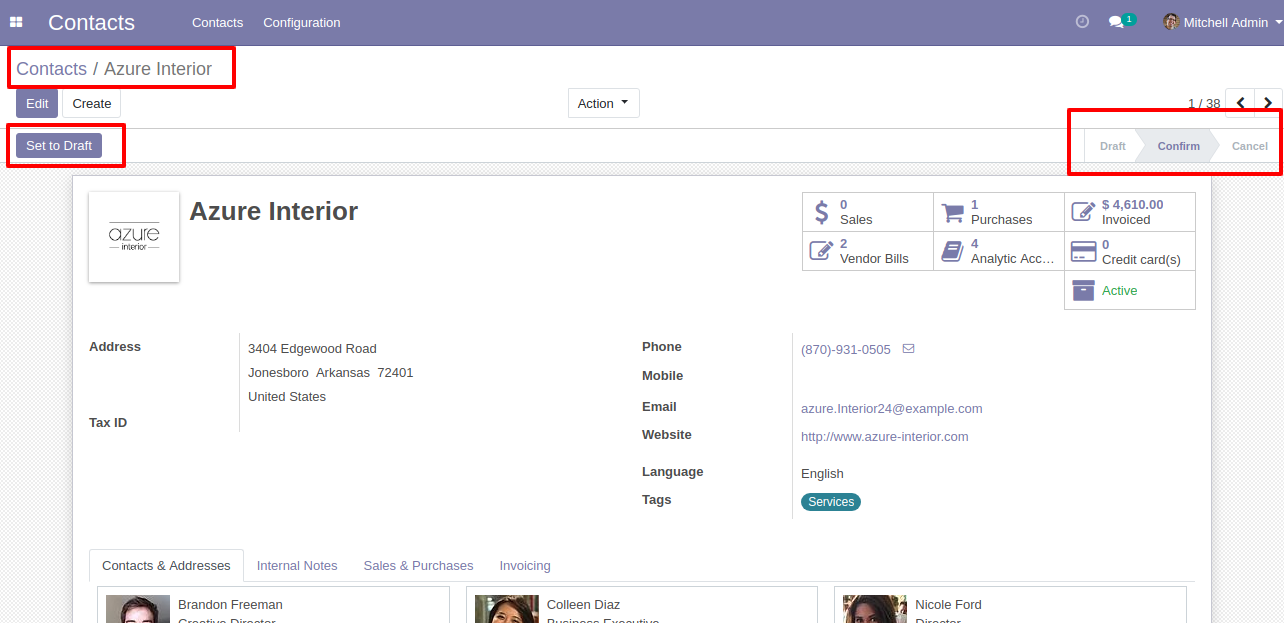Screen dimensions: 1284x623
Task: Click Contacts breadcrumb link
Action: (52, 69)
